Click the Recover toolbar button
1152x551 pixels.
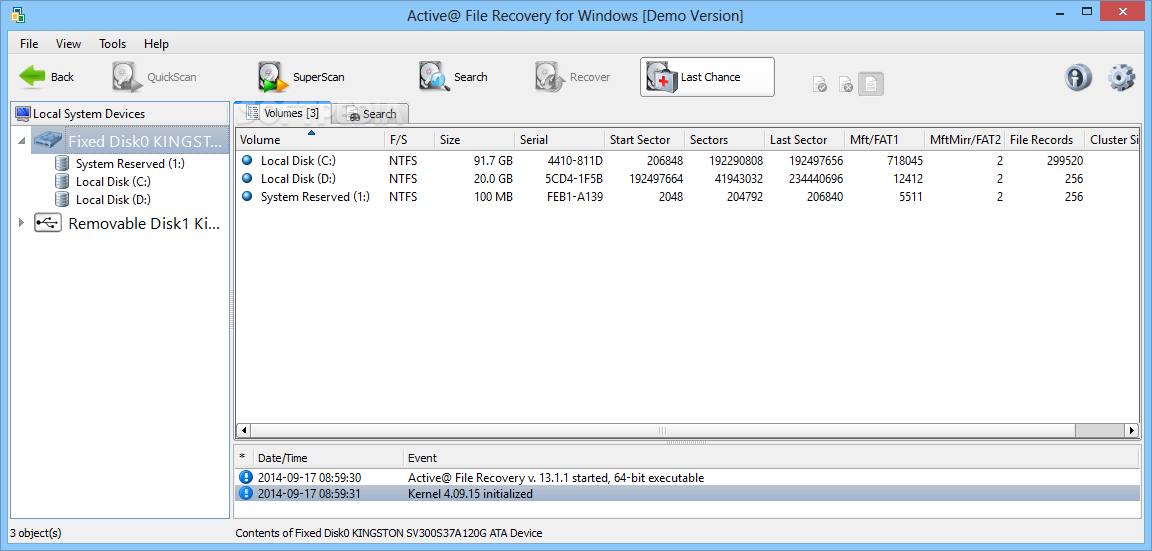pyautogui.click(x=572, y=77)
